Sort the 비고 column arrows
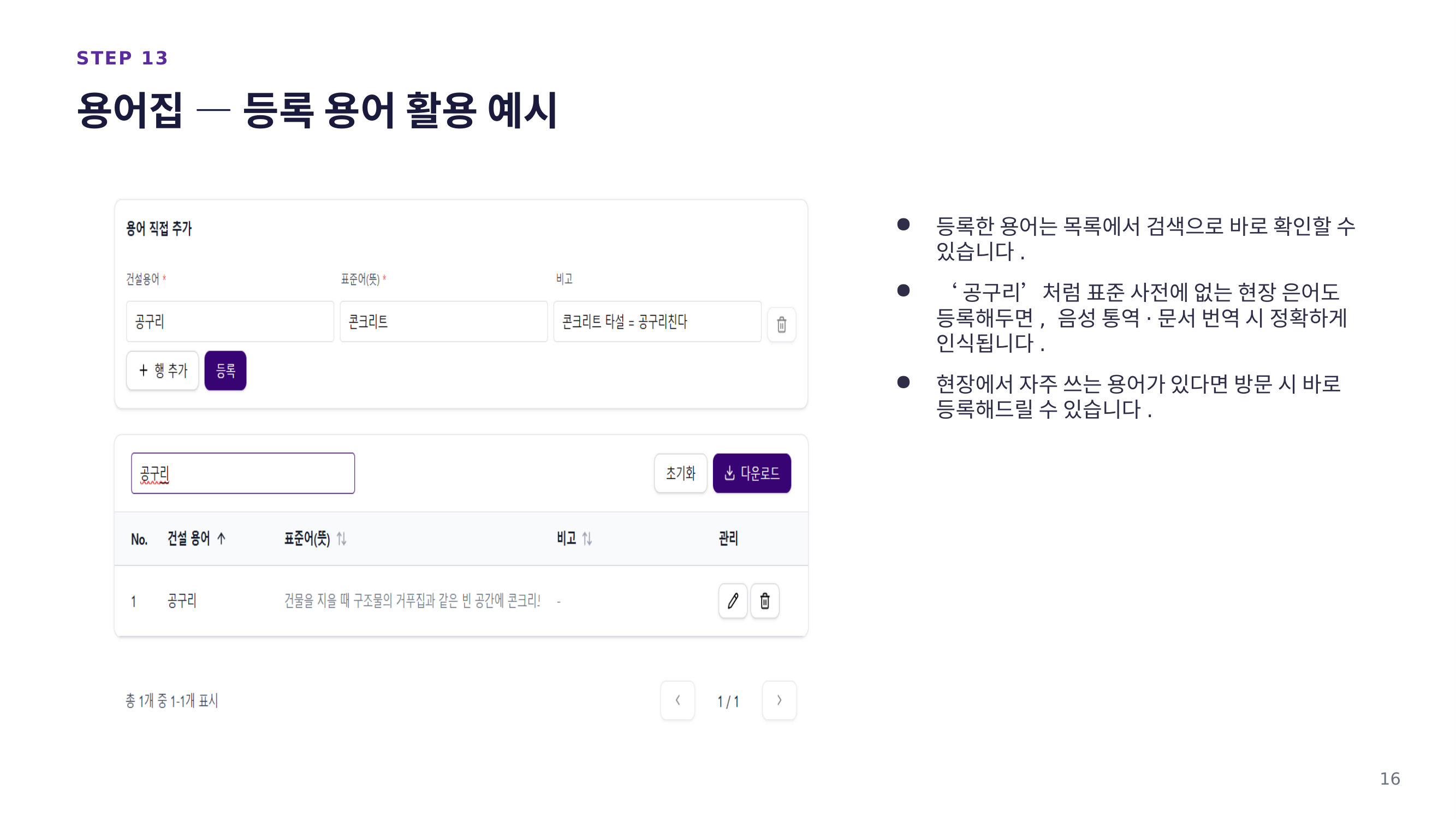 (587, 538)
